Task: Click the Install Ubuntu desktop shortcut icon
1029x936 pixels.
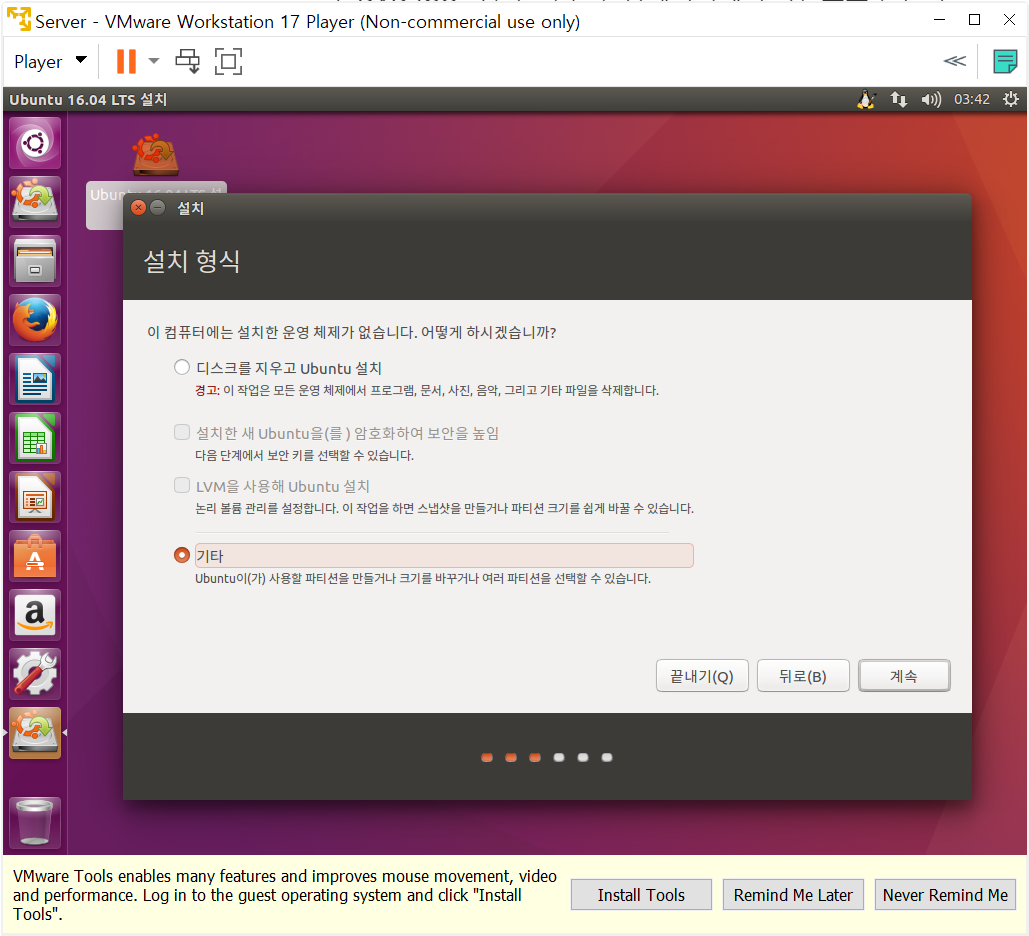Action: [156, 155]
